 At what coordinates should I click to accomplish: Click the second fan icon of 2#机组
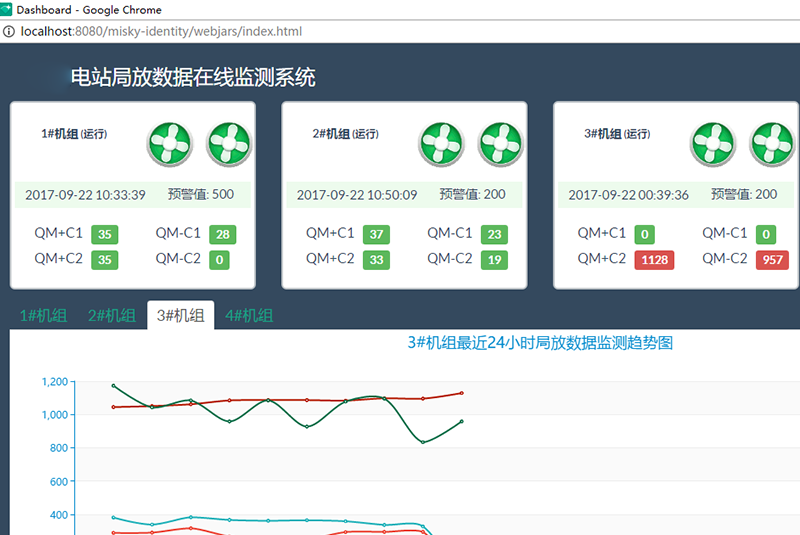[501, 144]
